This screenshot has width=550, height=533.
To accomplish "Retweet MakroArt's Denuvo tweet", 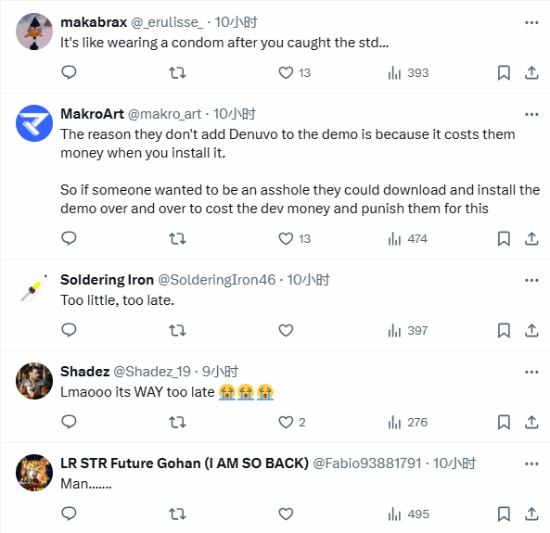I will click(x=177, y=239).
